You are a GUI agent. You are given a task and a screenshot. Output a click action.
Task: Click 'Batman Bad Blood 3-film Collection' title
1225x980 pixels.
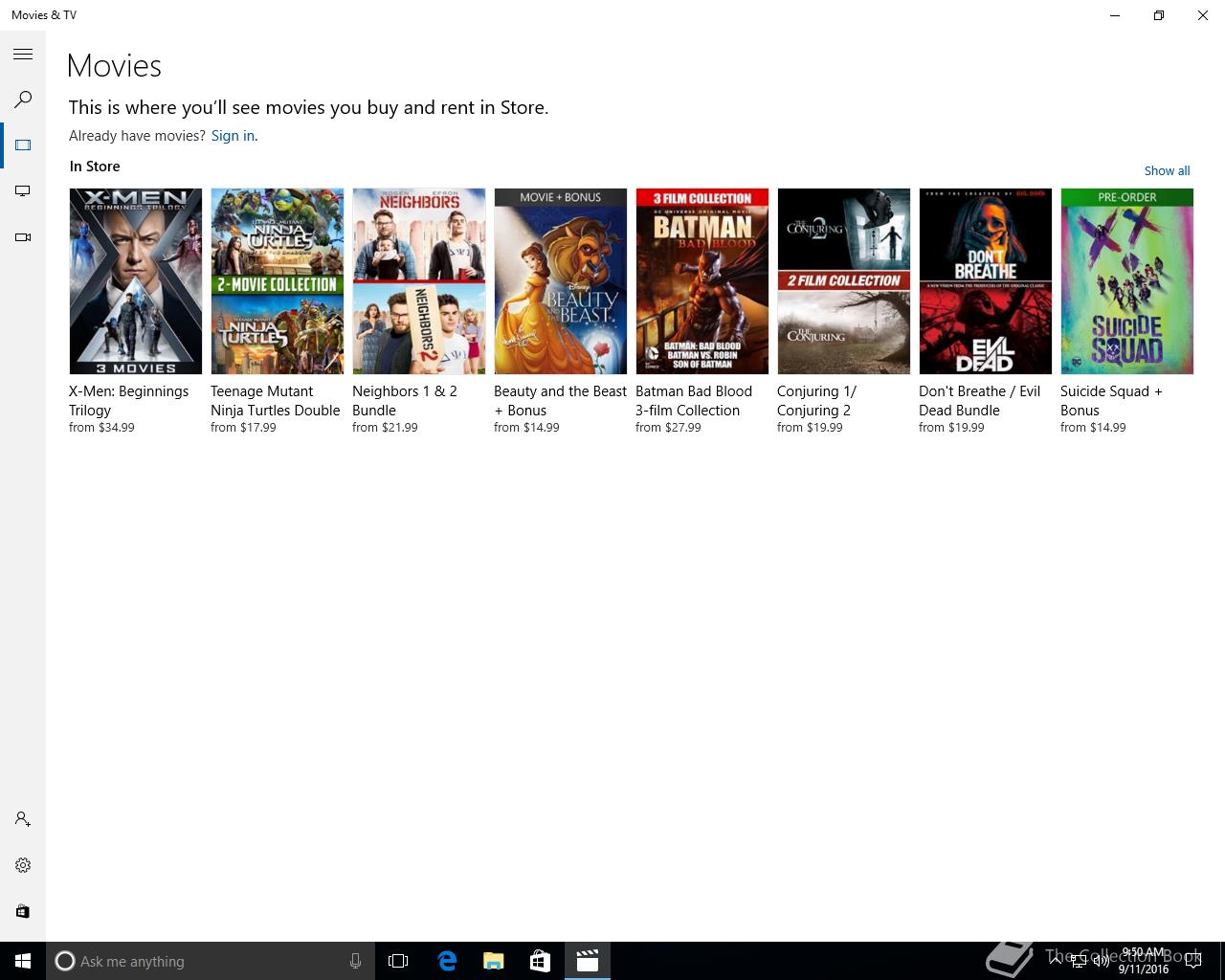(694, 401)
